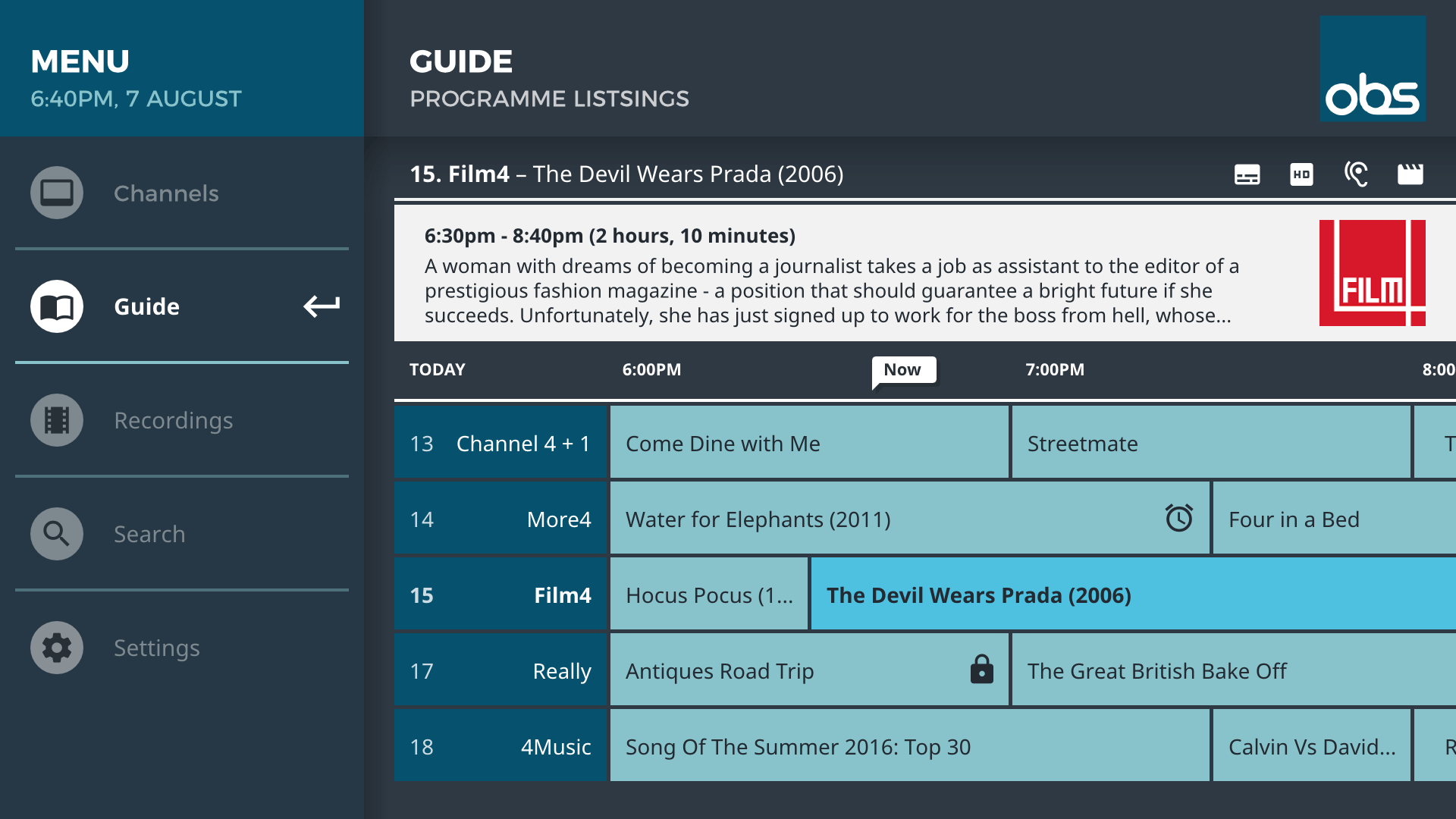Viewport: 1456px width, 819px height.
Task: Select the Four in a Bed programme
Action: [x=1335, y=519]
